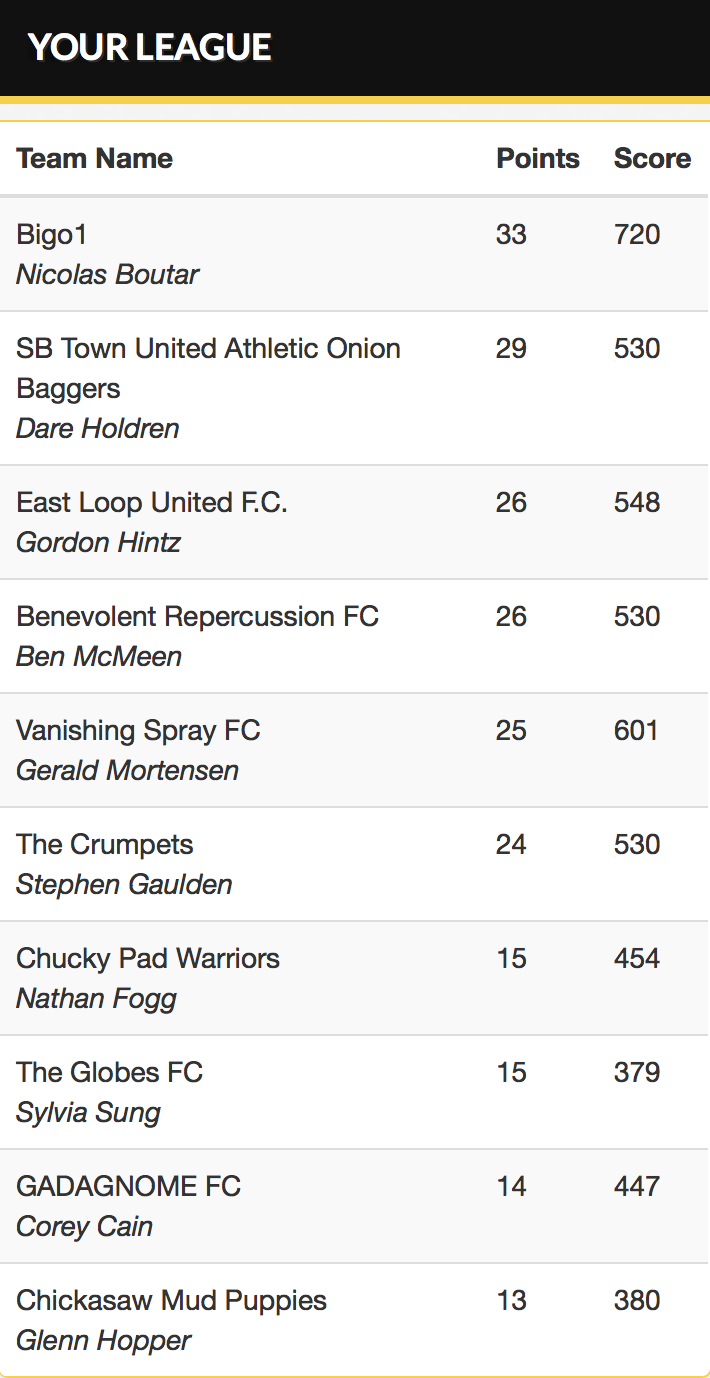Select Chickasaw Mud Puppies team

pyautogui.click(x=172, y=1300)
